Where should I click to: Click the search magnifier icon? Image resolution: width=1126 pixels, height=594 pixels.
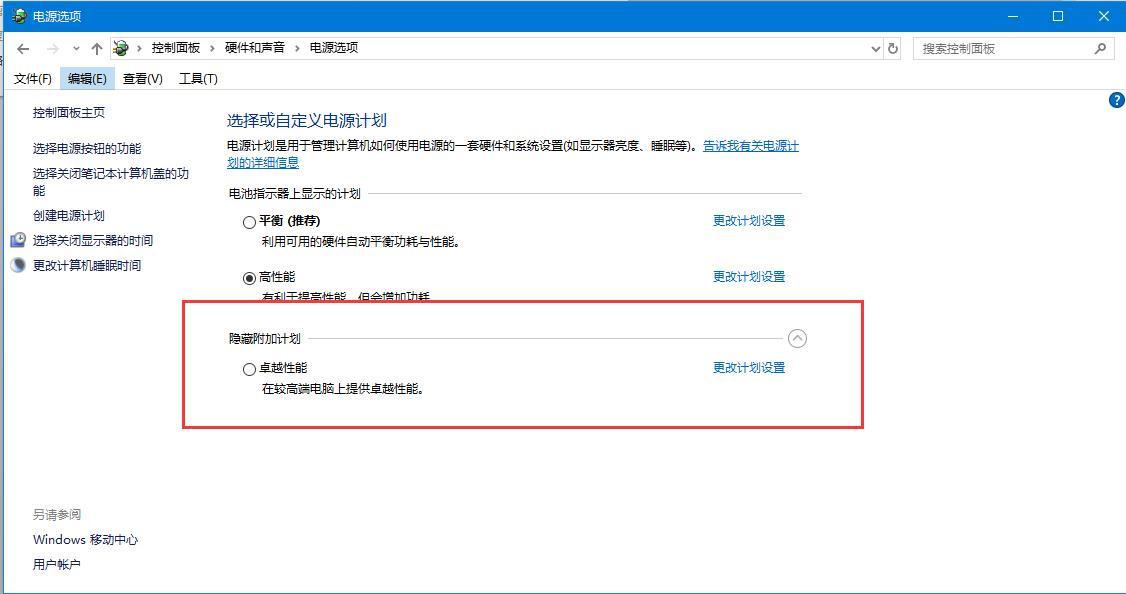(x=1100, y=47)
